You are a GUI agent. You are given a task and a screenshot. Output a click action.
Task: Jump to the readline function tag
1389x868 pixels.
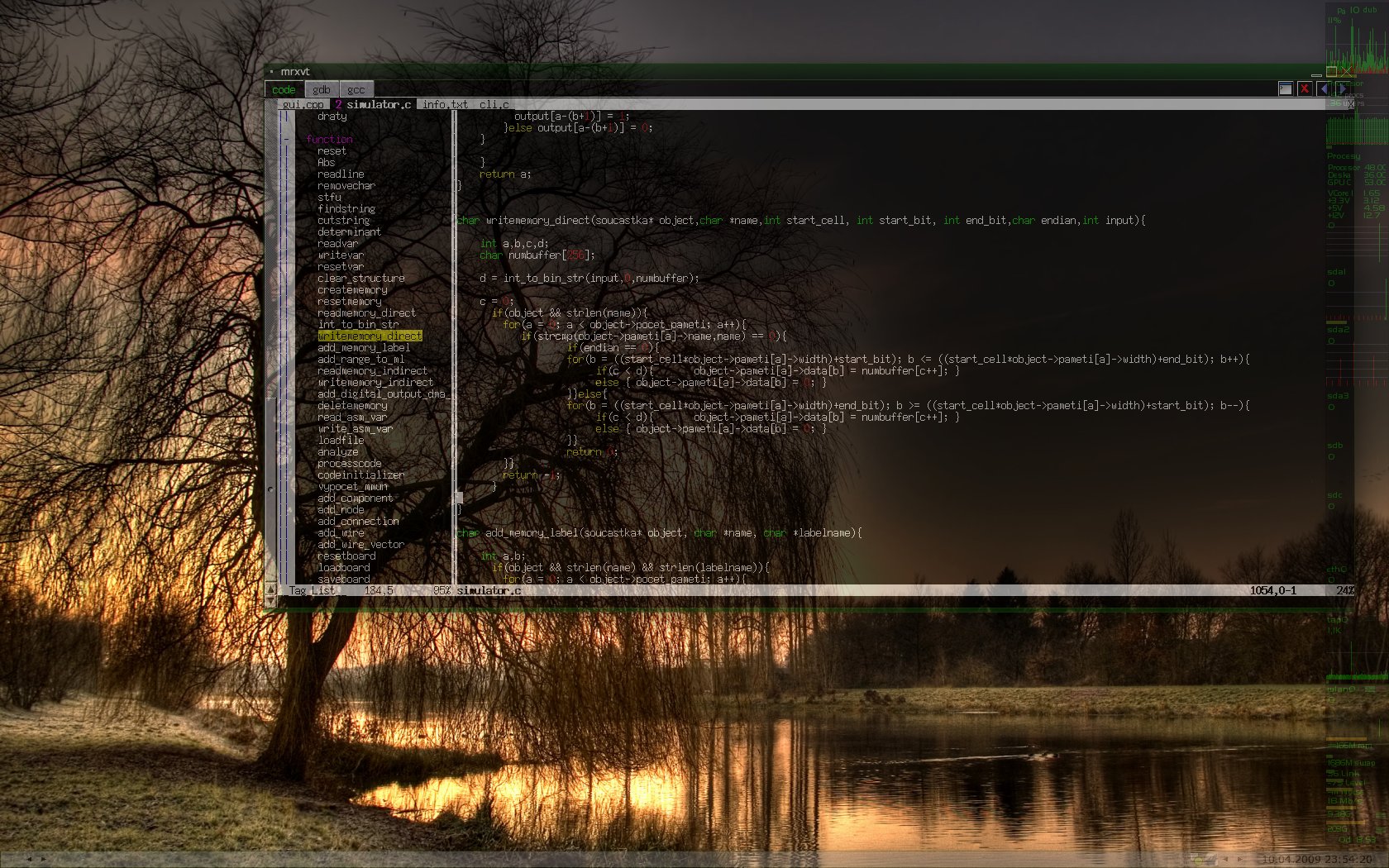coord(341,174)
